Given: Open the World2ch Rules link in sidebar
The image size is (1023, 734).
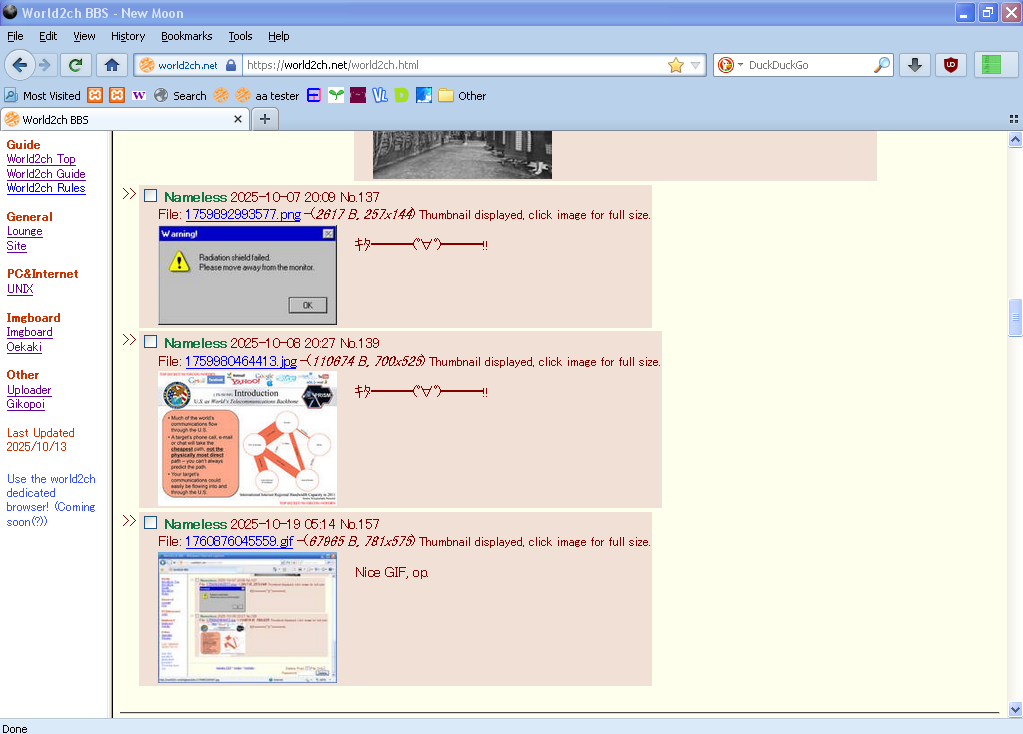Looking at the screenshot, I should (x=46, y=188).
